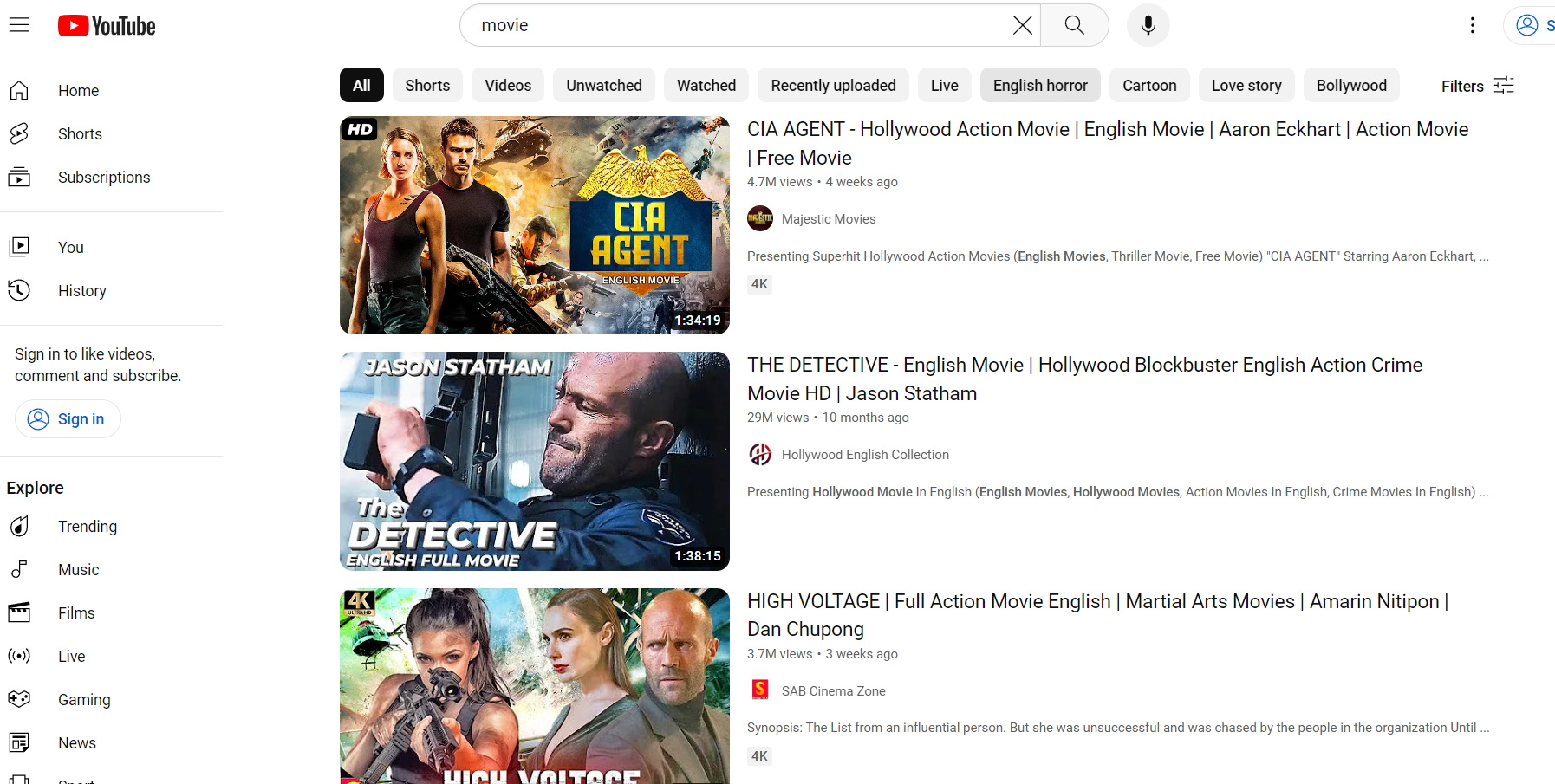The image size is (1555, 784).
Task: Click '29M views' text
Action: tap(777, 418)
